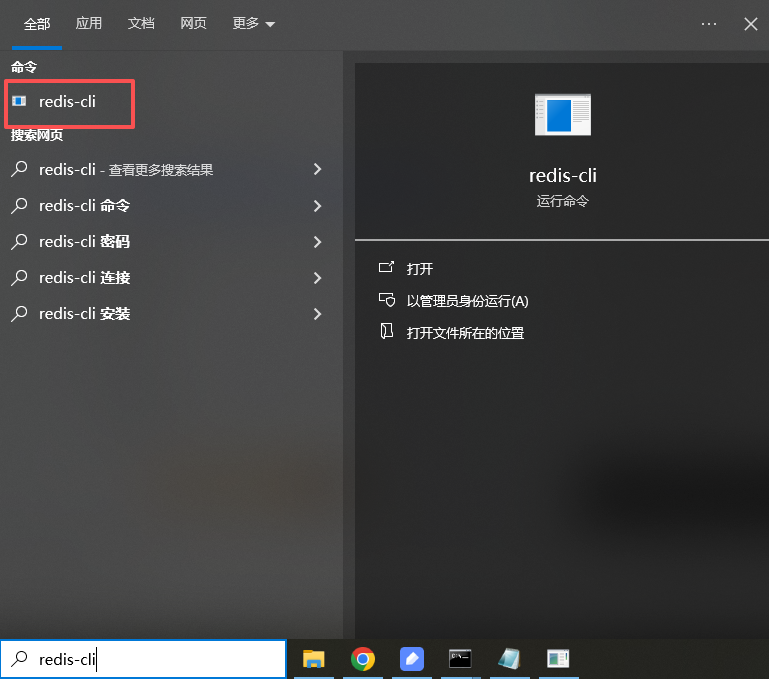Click large redis-cli preview icon
The image size is (769, 679).
(563, 114)
